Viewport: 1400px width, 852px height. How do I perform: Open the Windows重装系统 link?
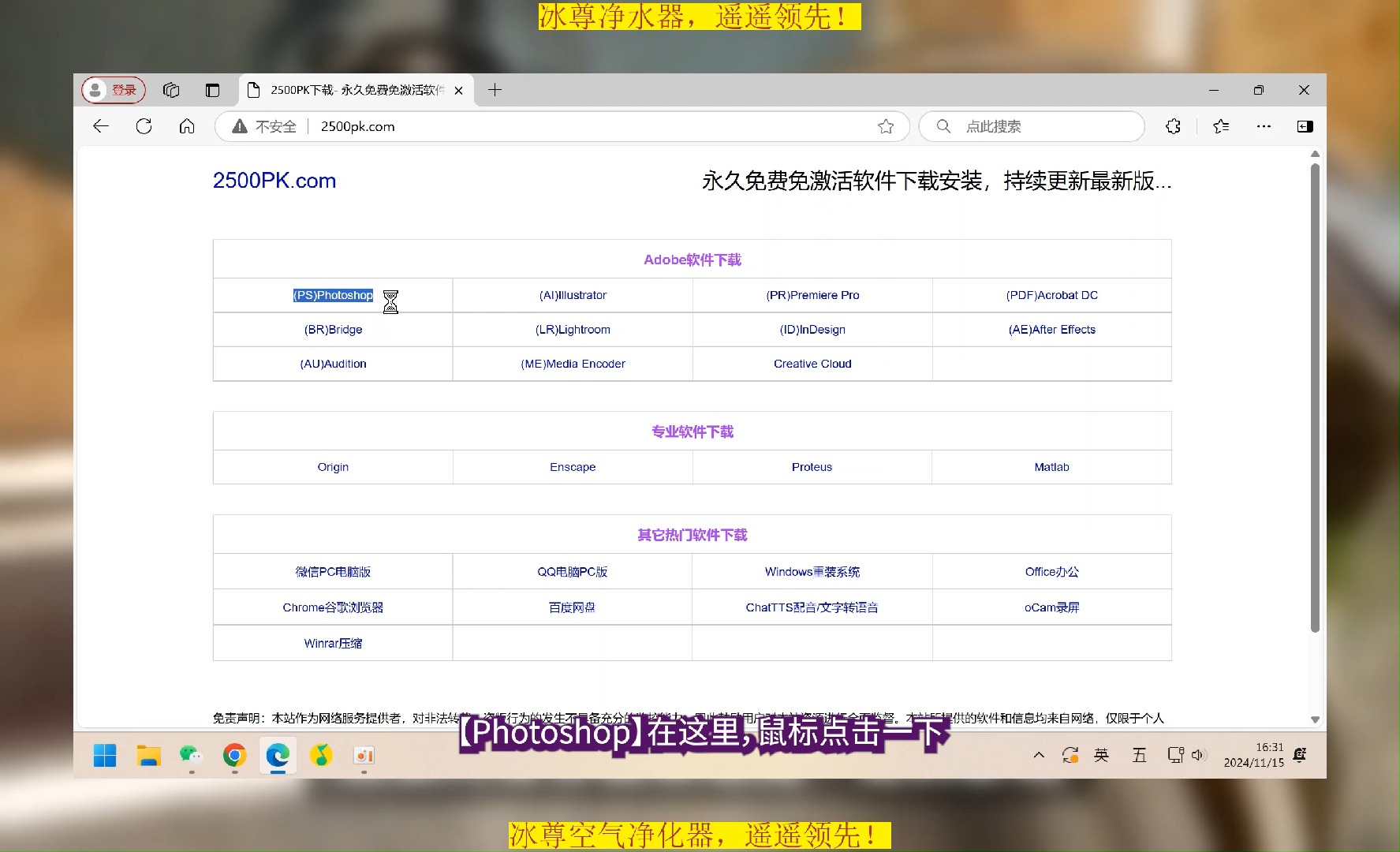[x=812, y=572]
